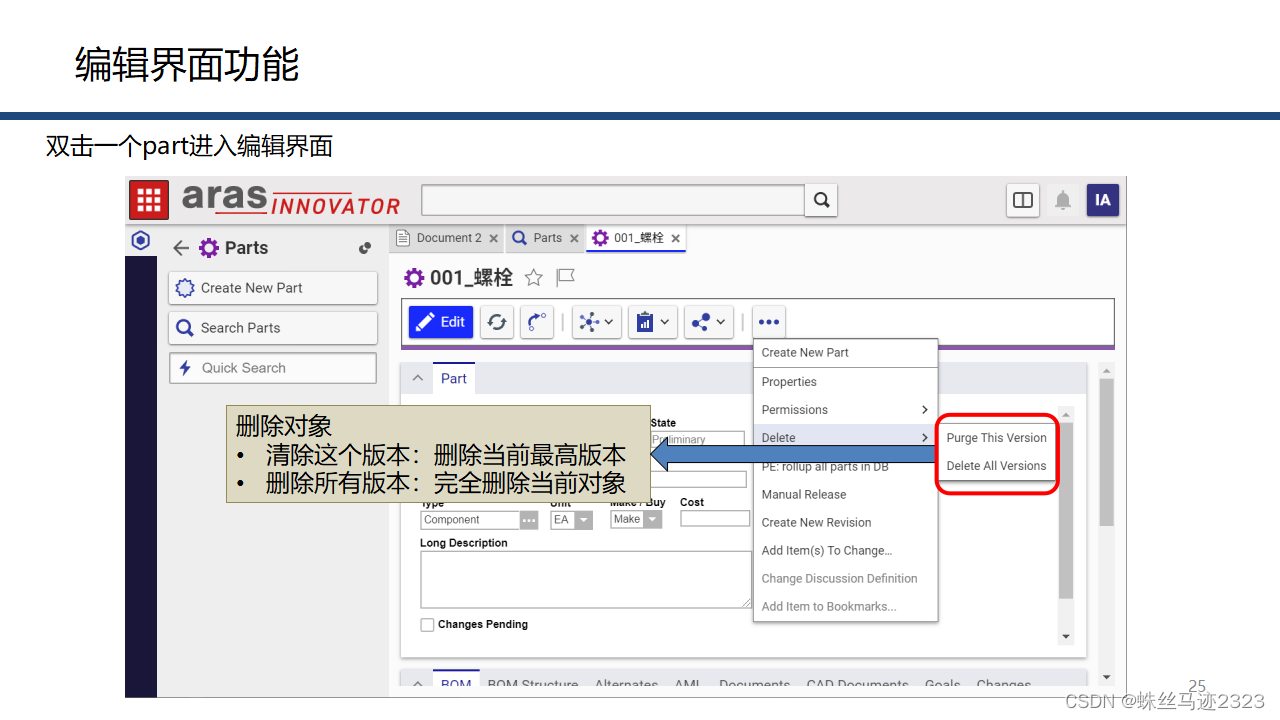Viewport: 1280px width, 720px height.
Task: Click the Create New Part button
Action: tap(272, 288)
